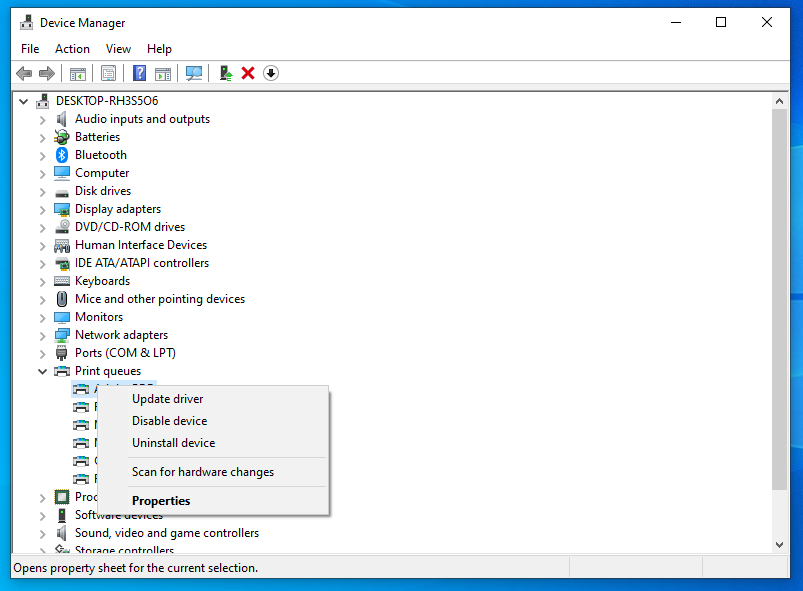The image size is (803, 591).
Task: Click the monitor scan-for-hardware toolbar icon
Action: click(x=194, y=73)
